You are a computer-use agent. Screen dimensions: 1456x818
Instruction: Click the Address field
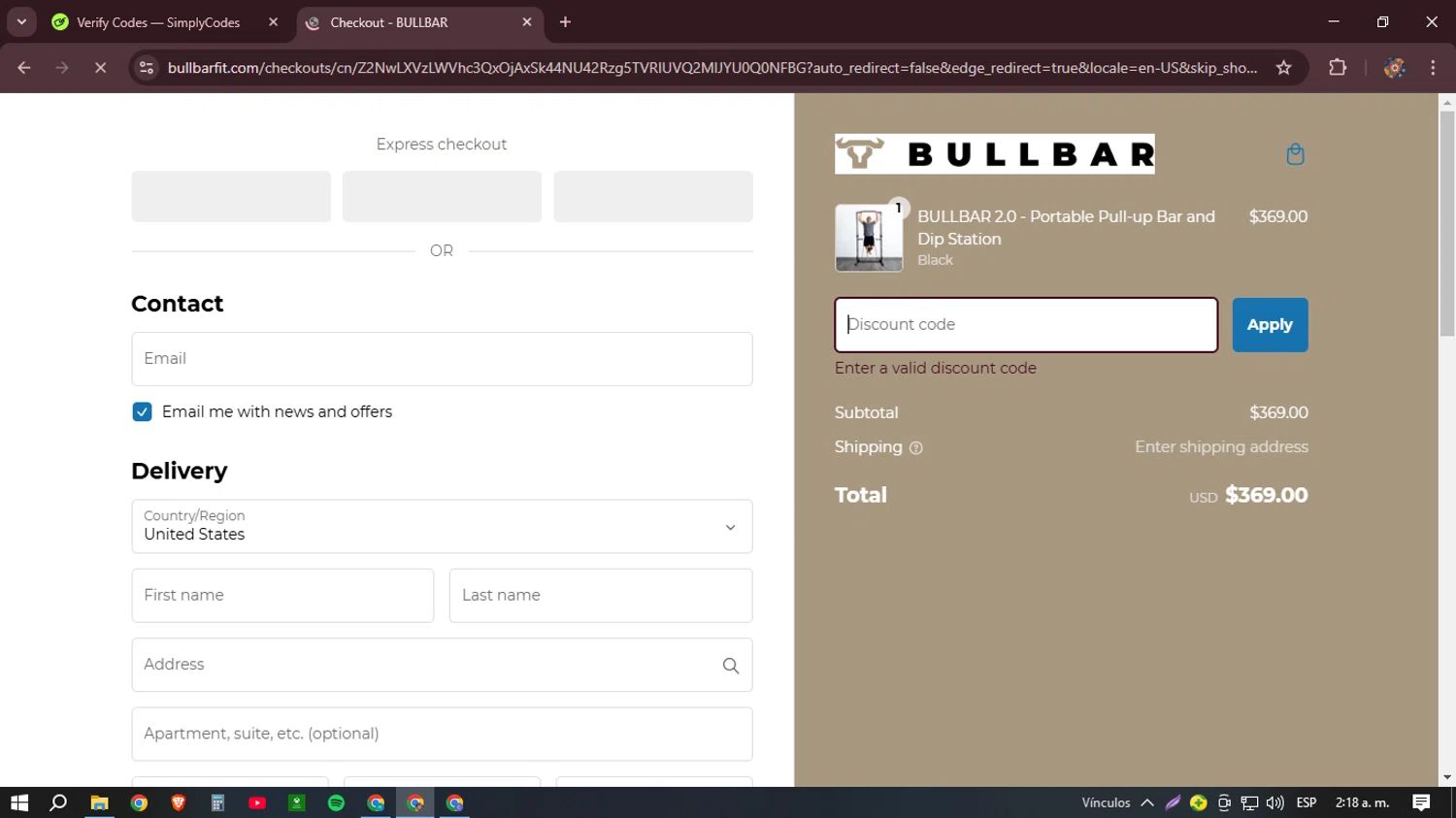coord(442,665)
